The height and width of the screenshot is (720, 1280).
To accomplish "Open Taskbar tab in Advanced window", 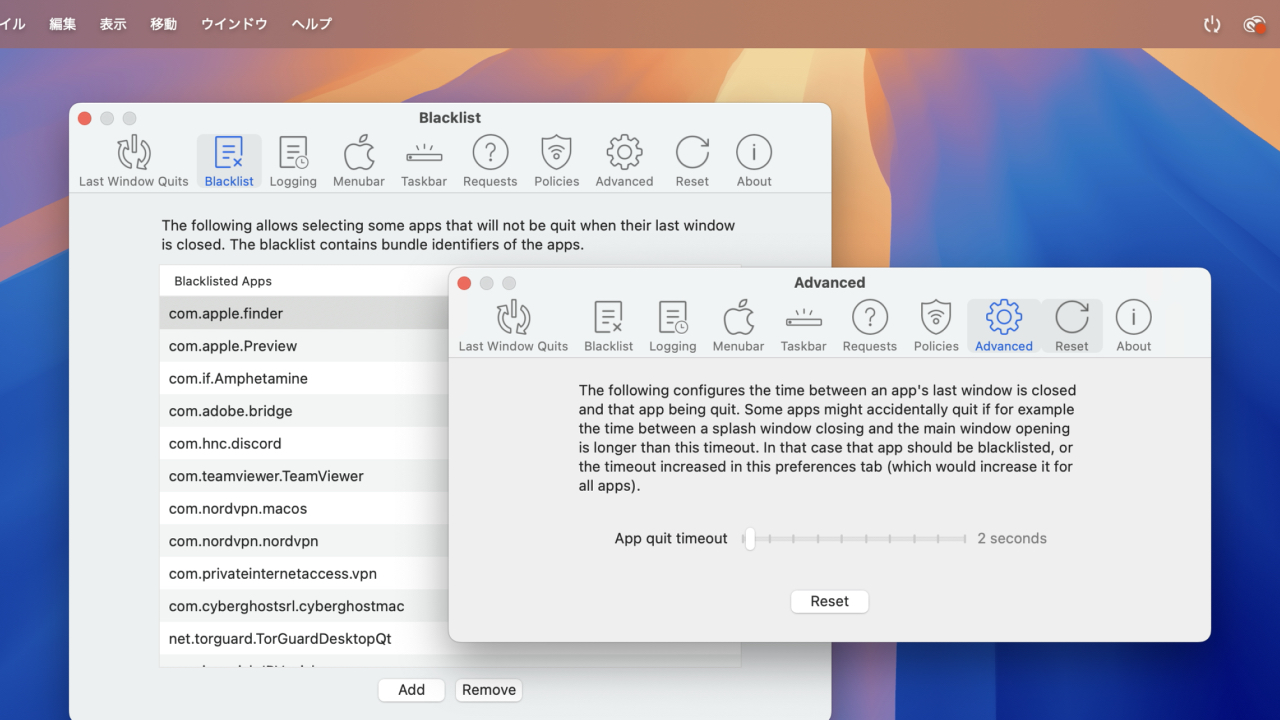I will coord(804,327).
